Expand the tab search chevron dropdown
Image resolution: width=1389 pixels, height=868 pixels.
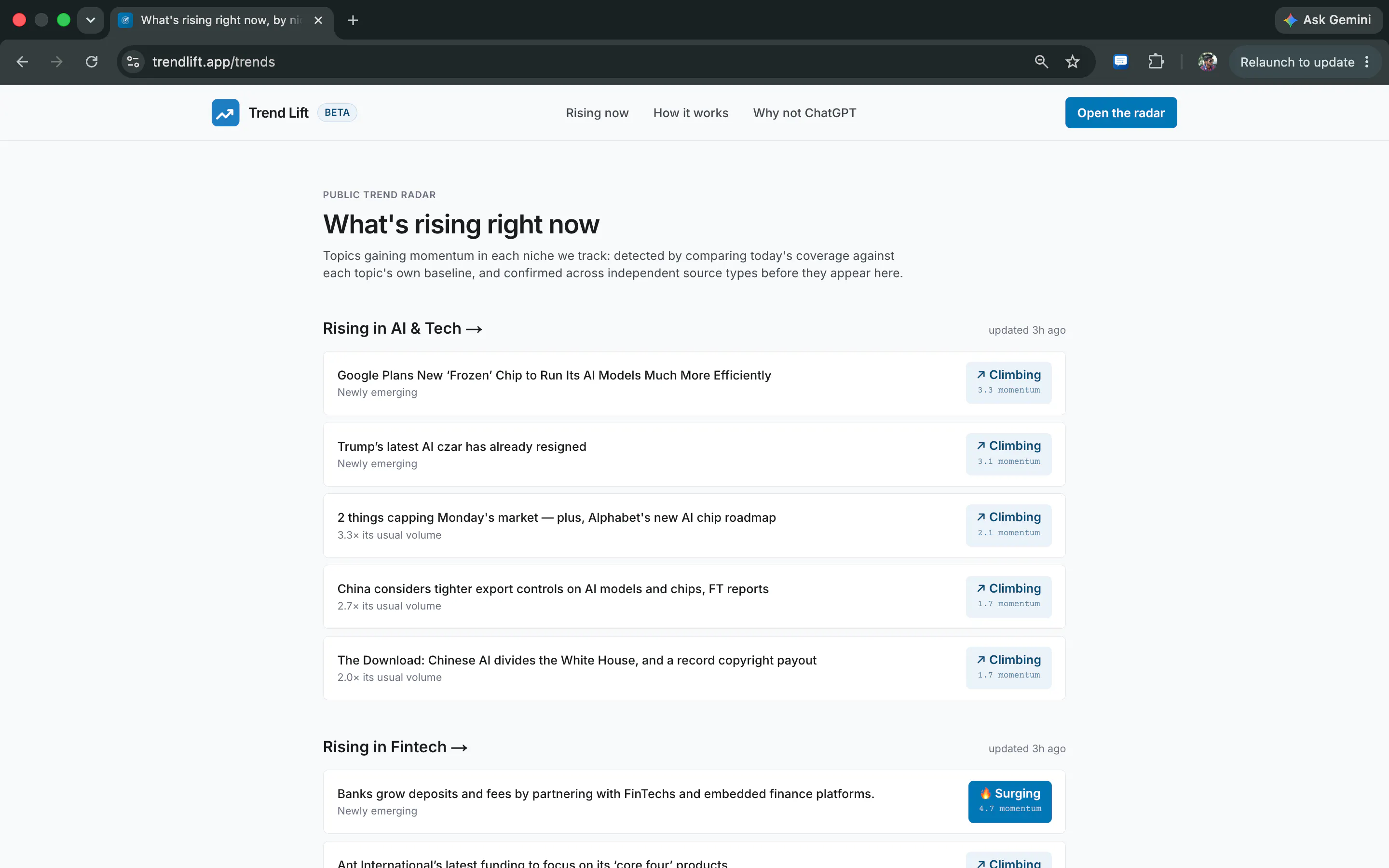(x=90, y=20)
